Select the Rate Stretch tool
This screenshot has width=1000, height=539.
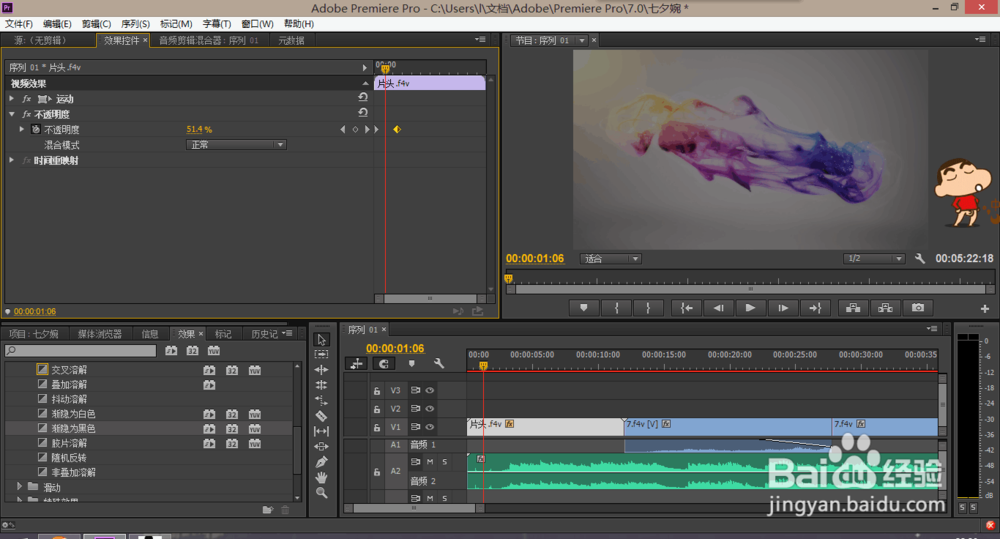coord(321,401)
